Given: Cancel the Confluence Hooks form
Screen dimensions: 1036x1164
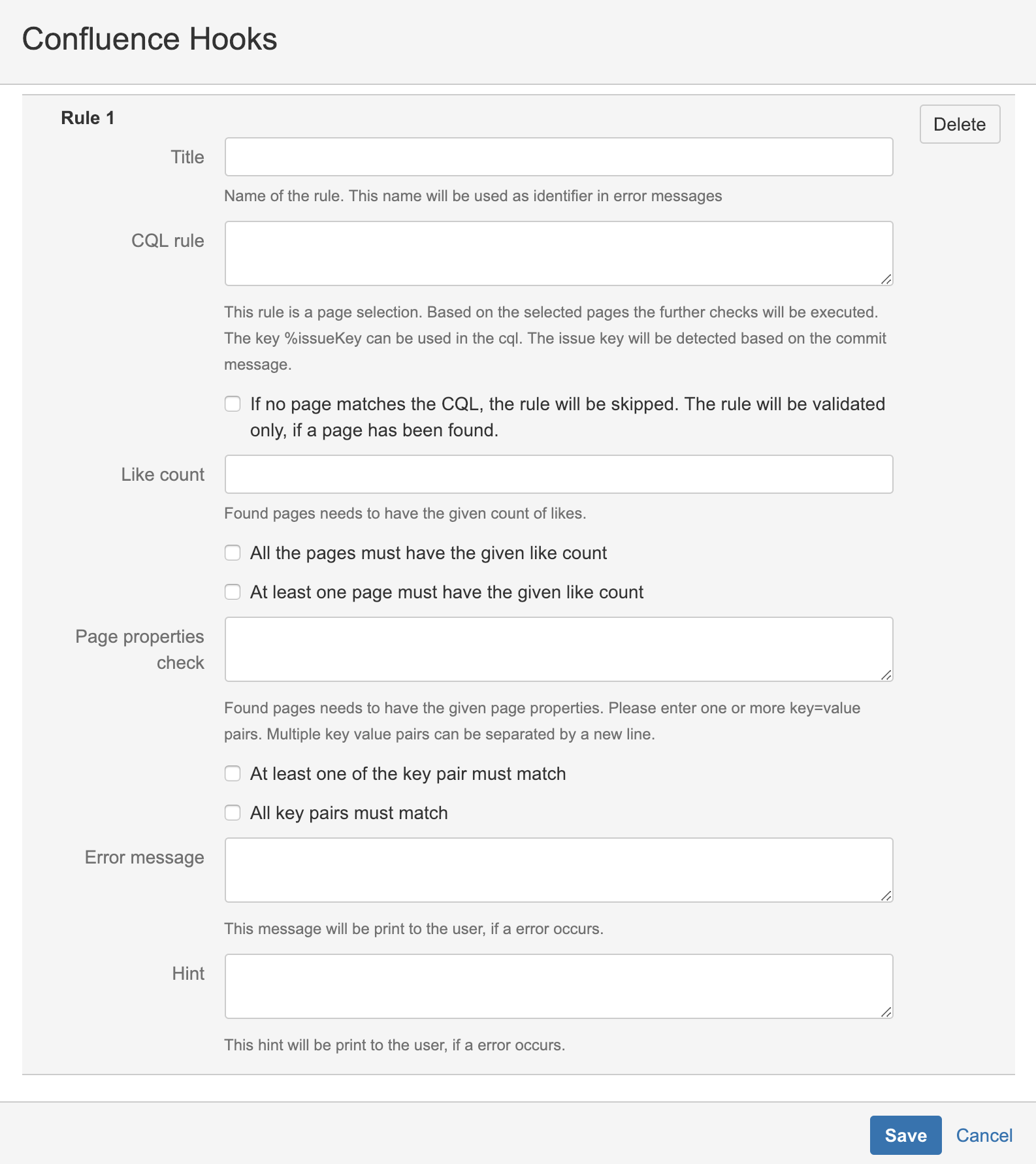Looking at the screenshot, I should tap(984, 1135).
